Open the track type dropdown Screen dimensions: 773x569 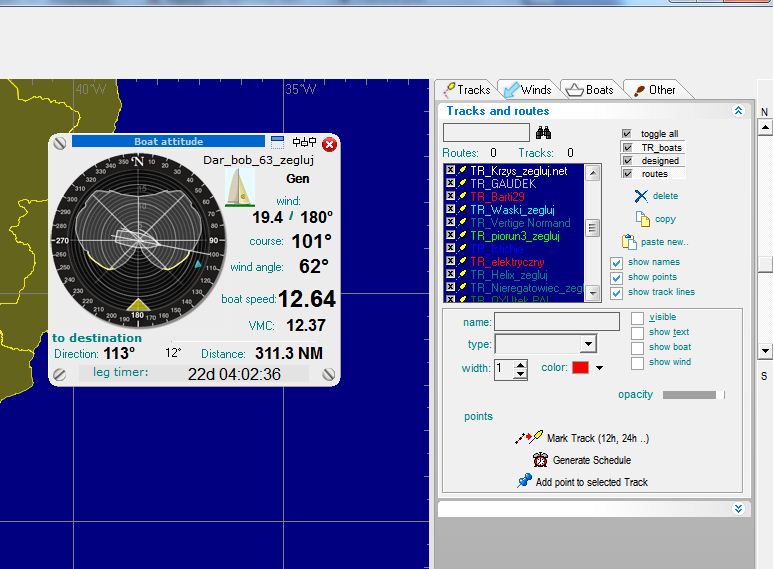587,344
